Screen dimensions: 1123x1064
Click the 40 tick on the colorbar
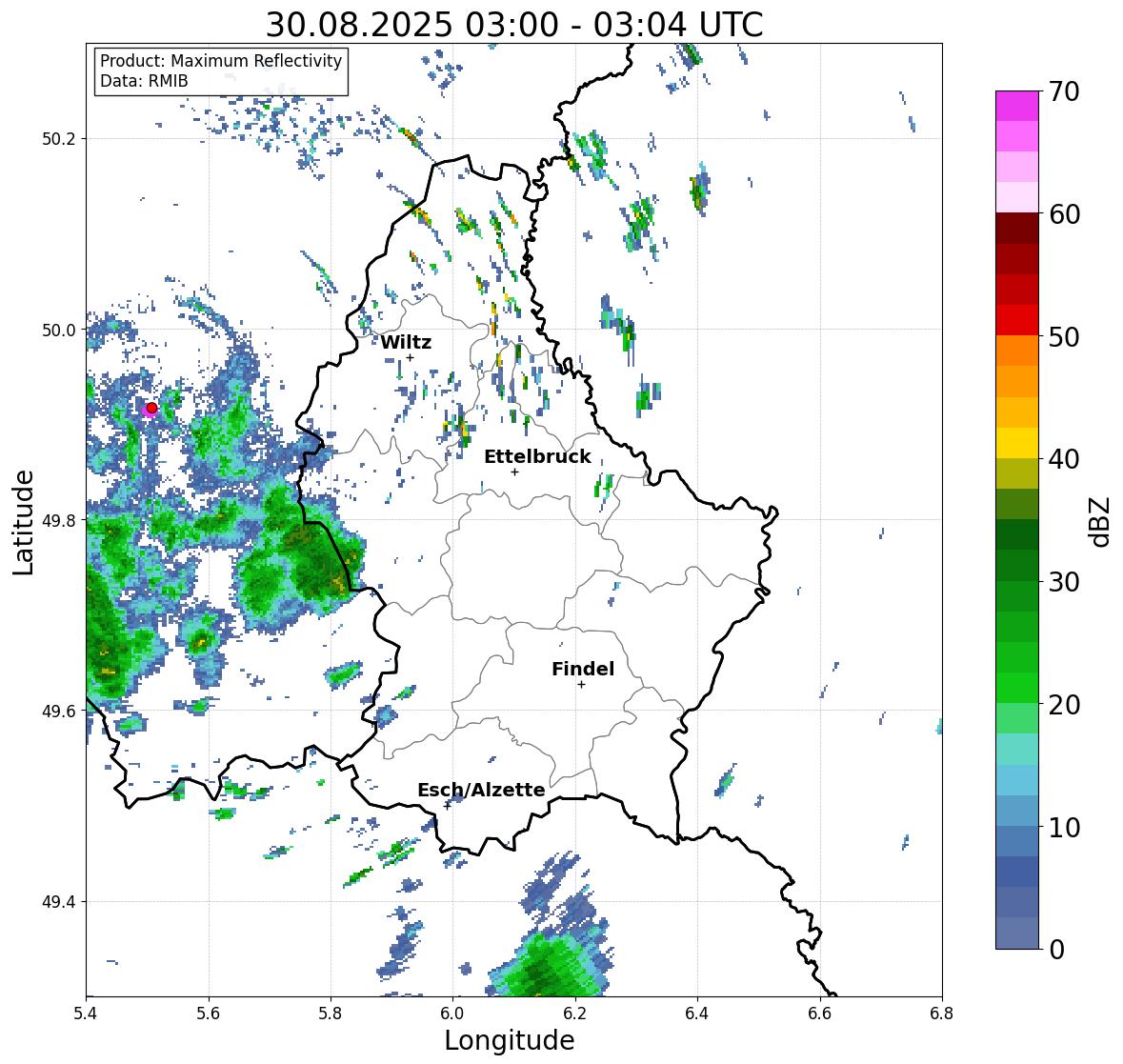pyautogui.click(x=1064, y=459)
